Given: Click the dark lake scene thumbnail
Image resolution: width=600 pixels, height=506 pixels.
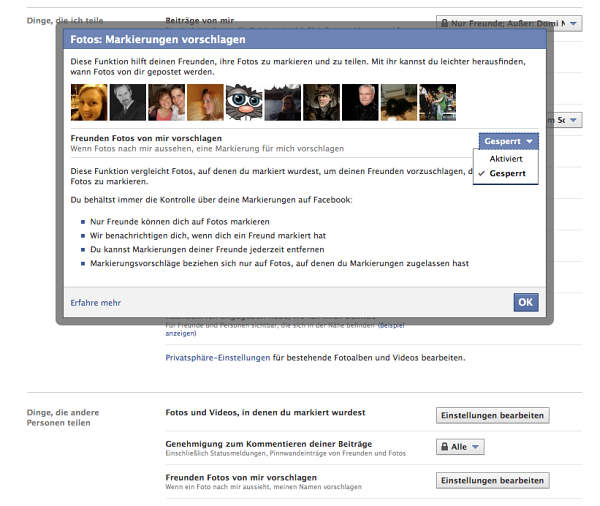Looking at the screenshot, I should click(x=283, y=103).
